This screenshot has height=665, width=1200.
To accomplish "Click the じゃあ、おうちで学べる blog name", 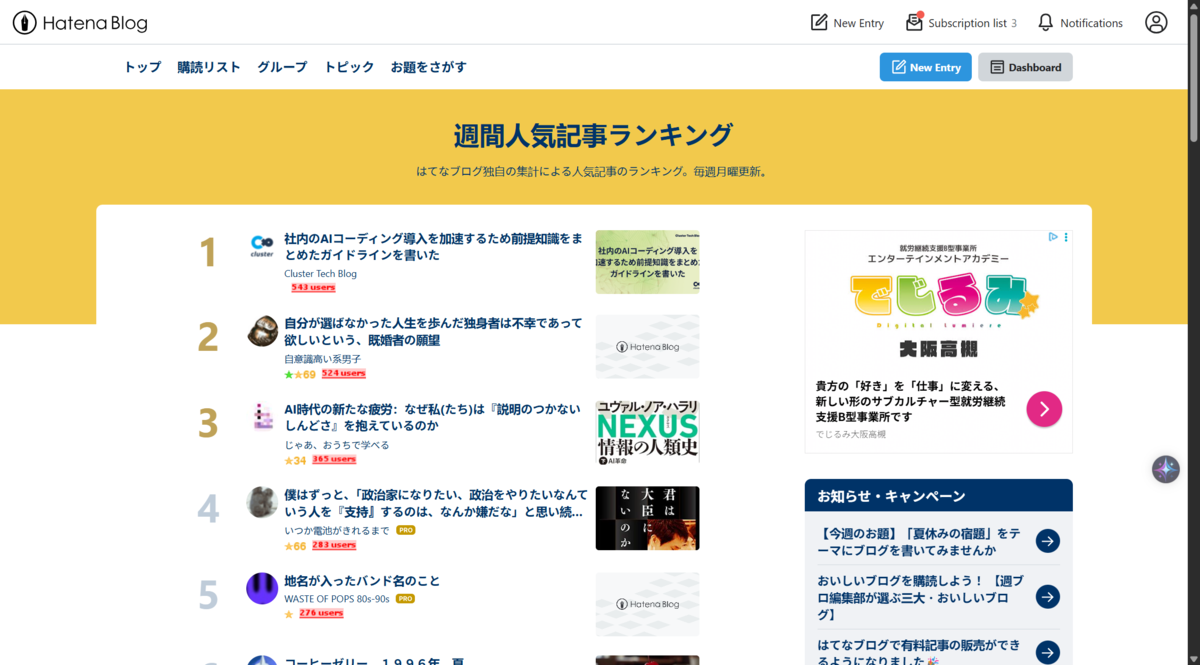I will [x=337, y=445].
